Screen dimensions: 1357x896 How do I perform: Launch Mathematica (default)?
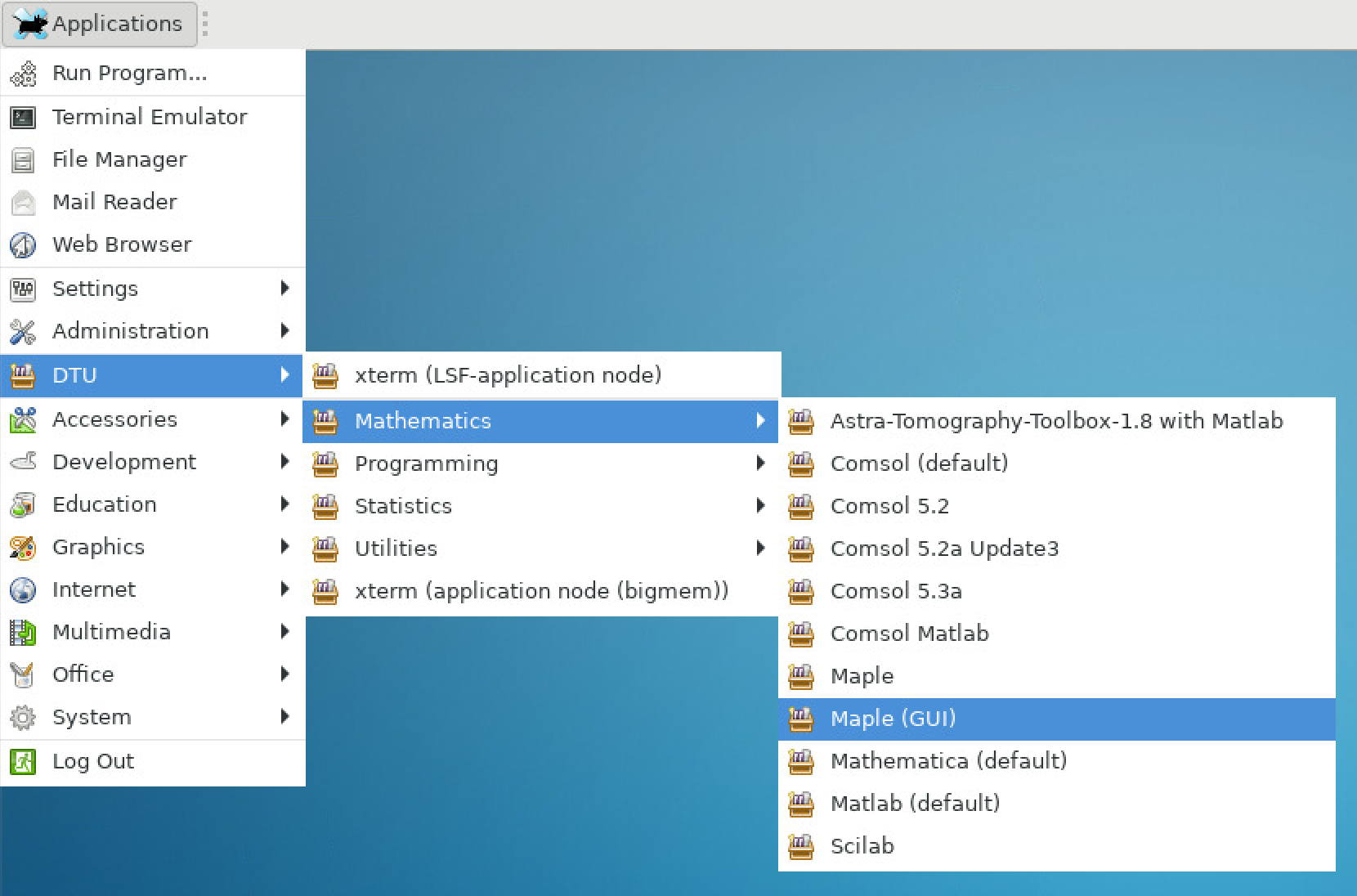[1056, 761]
